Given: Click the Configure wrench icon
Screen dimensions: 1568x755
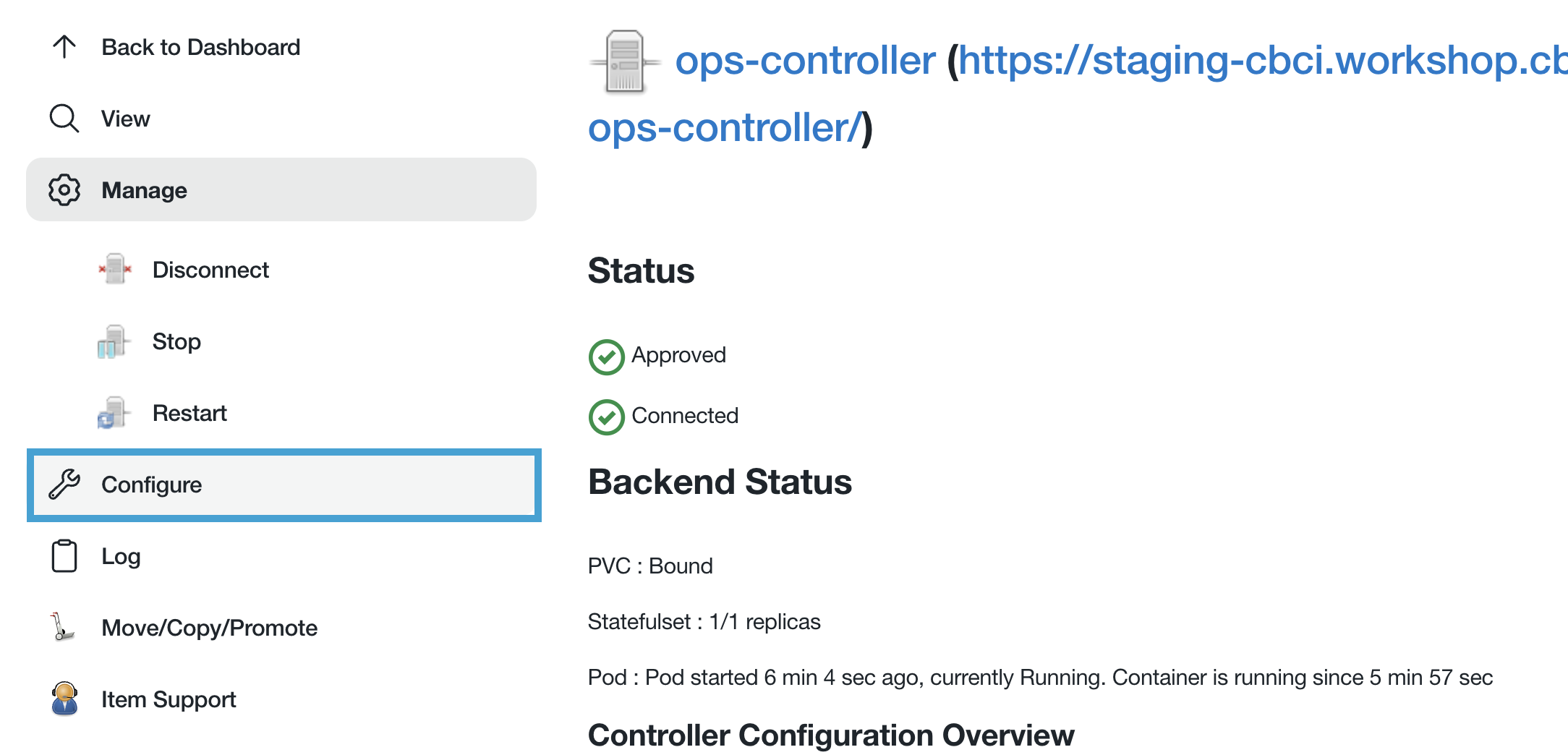Looking at the screenshot, I should tap(64, 485).
